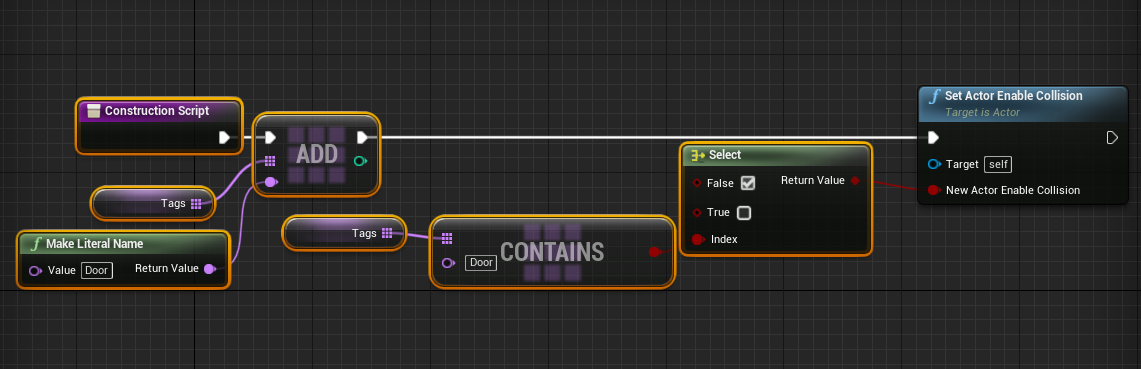Select the CONTAINS node label
1141x369 pixels.
(x=552, y=252)
